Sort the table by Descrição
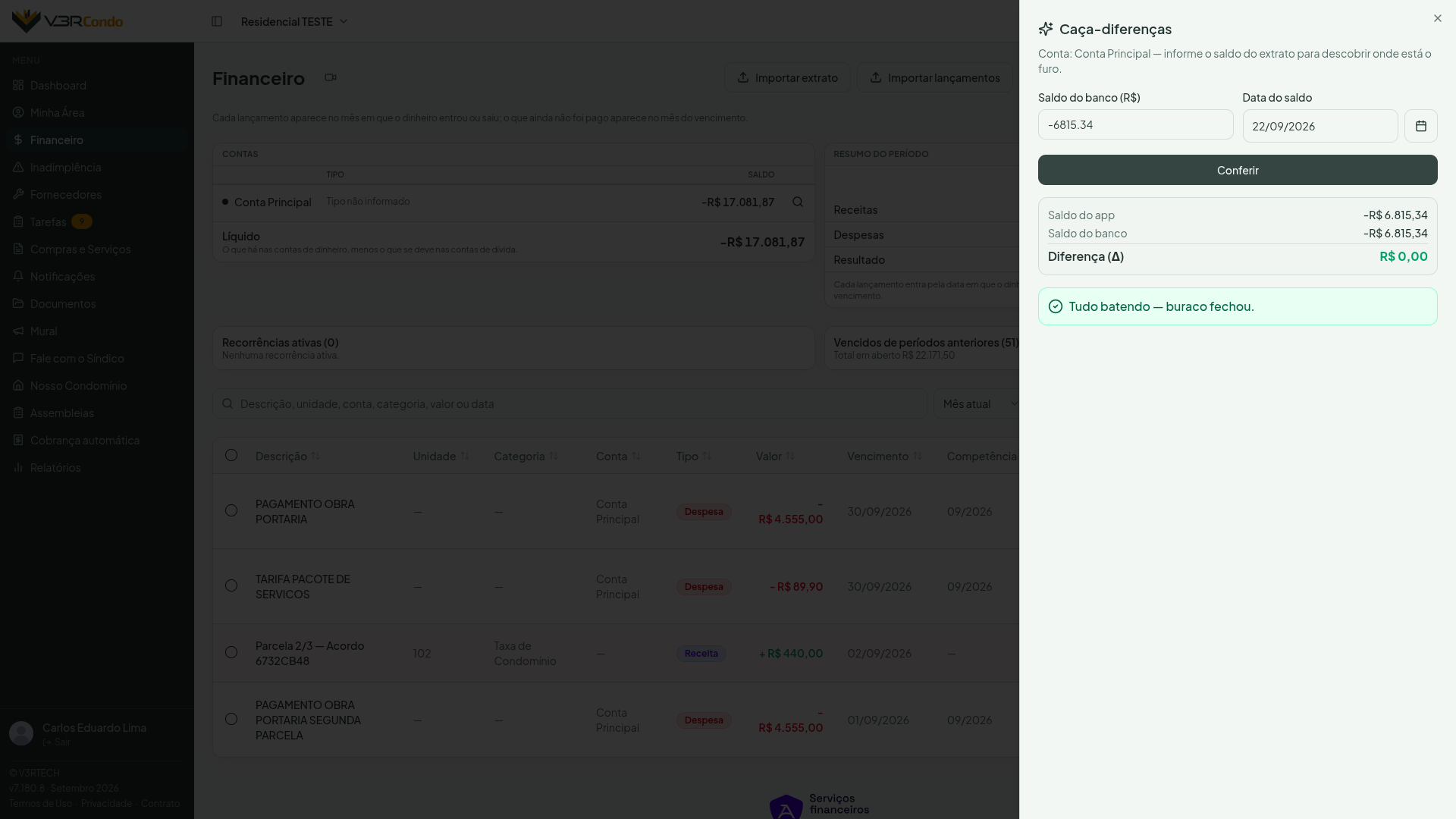Screen dimensions: 1456x819 click(287, 456)
